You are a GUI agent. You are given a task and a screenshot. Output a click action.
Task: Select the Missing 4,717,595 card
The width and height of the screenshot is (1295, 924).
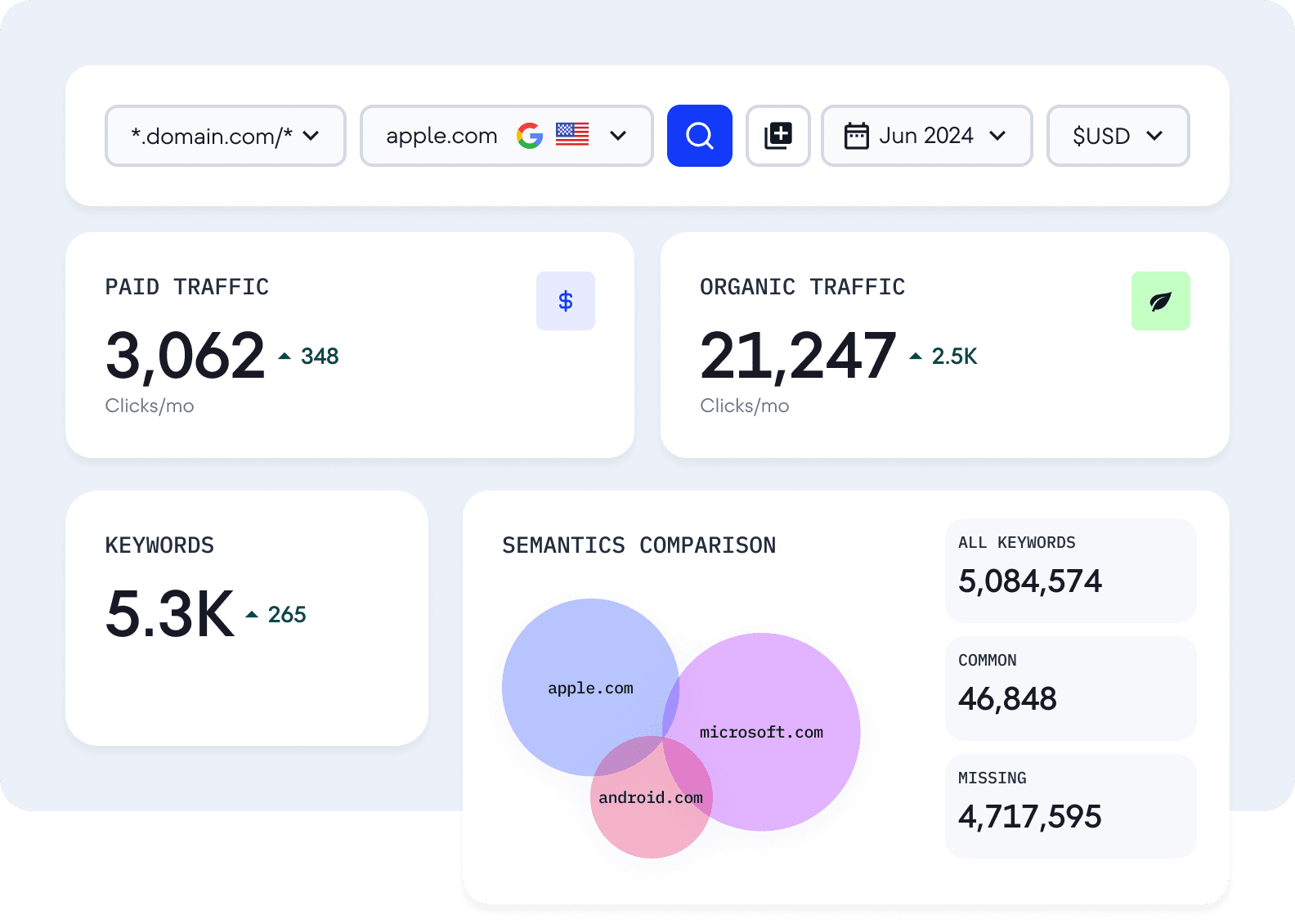coord(1070,805)
